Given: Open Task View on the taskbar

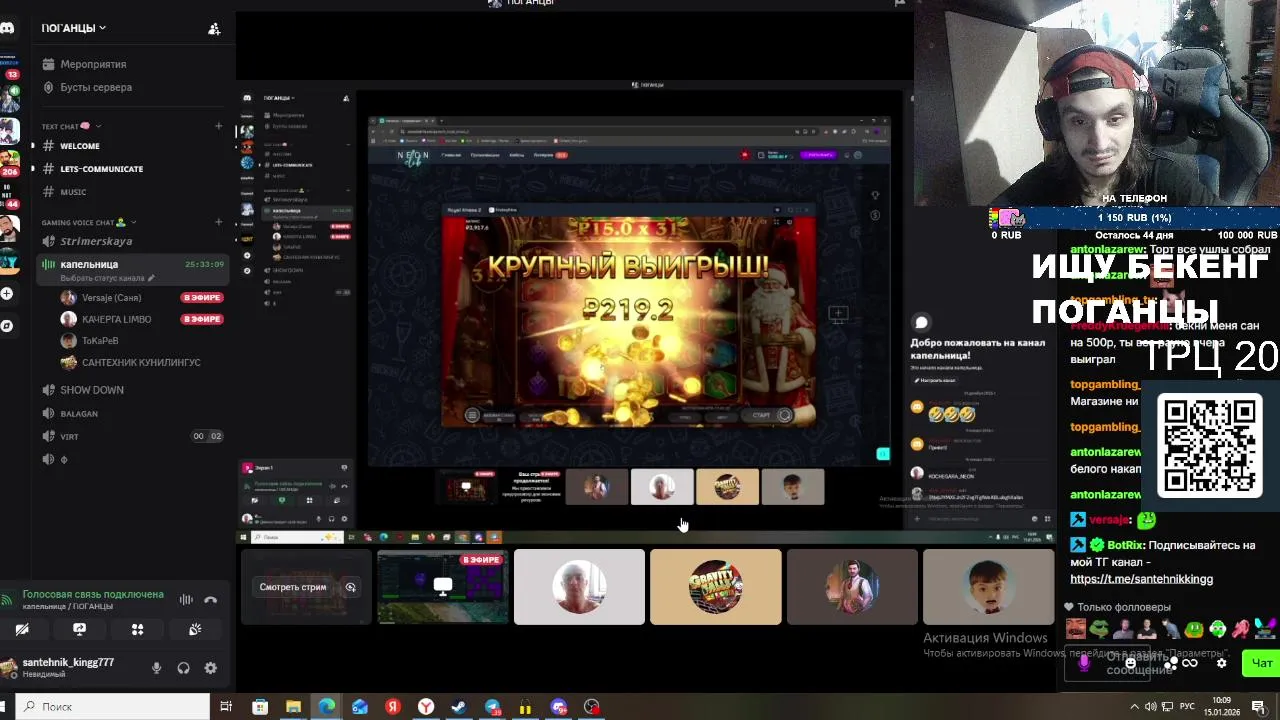Looking at the screenshot, I should [226, 707].
